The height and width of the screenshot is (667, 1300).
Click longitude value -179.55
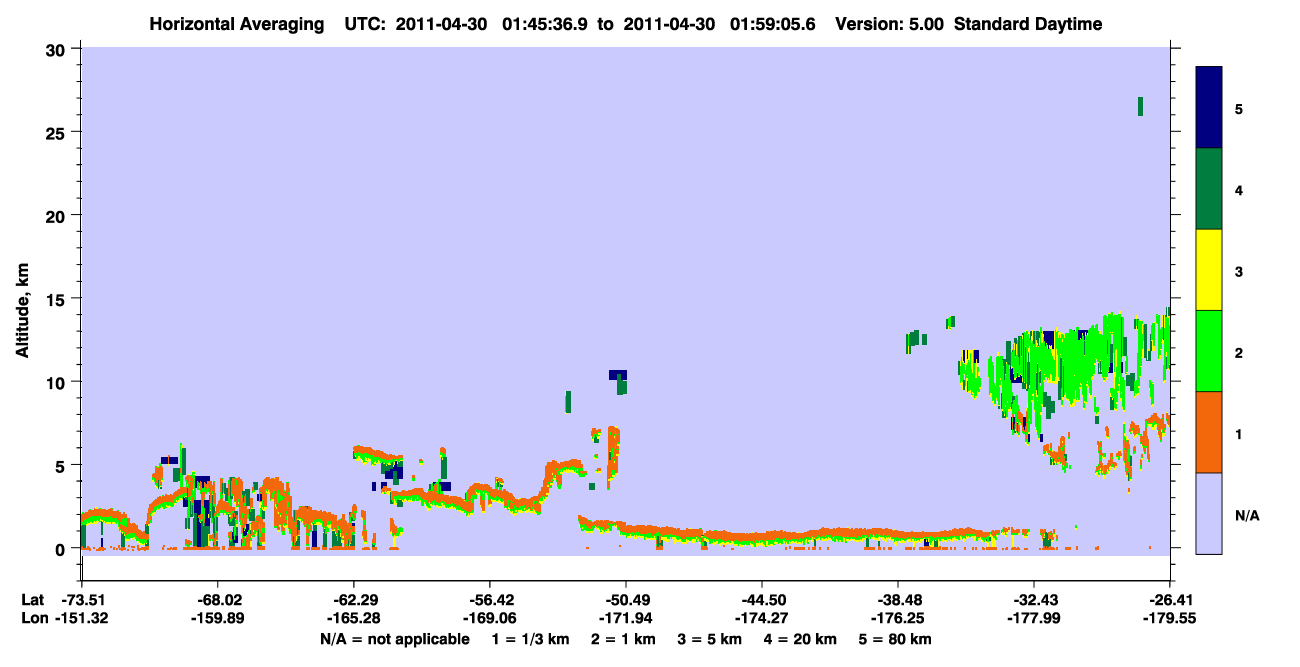1169,619
